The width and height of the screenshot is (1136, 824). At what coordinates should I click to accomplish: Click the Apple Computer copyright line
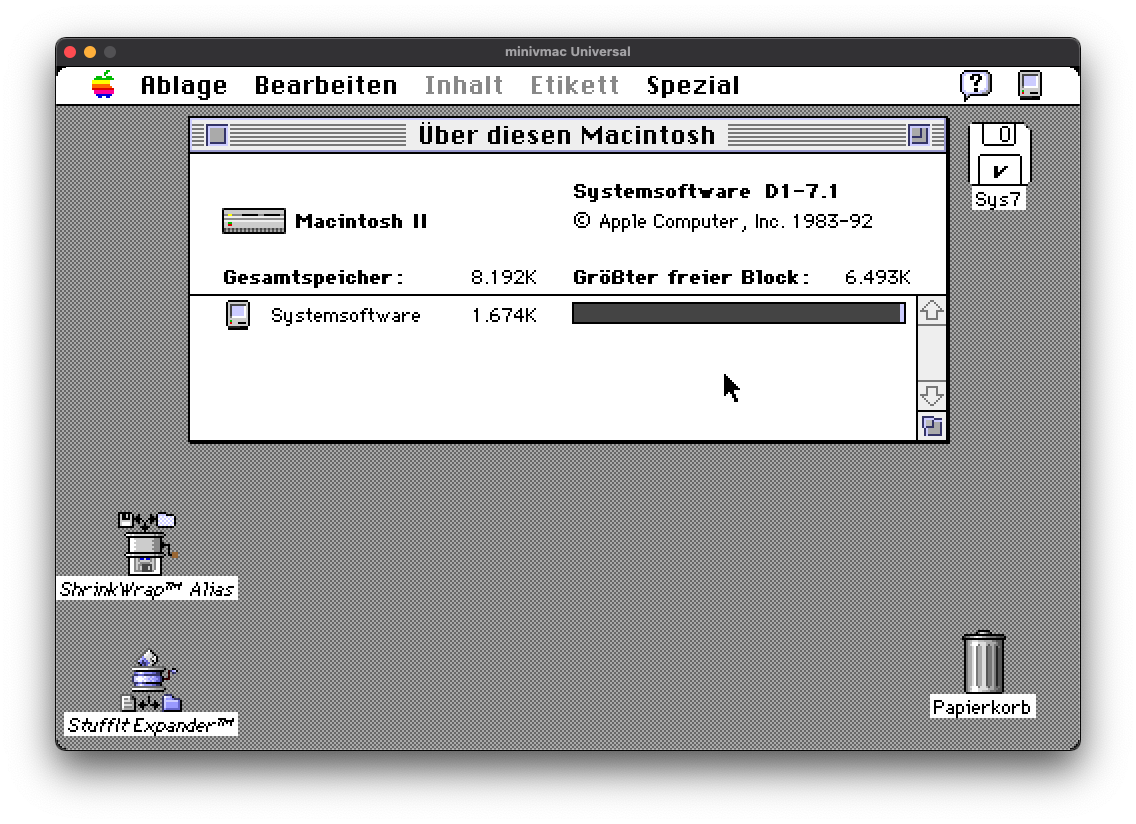click(722, 221)
